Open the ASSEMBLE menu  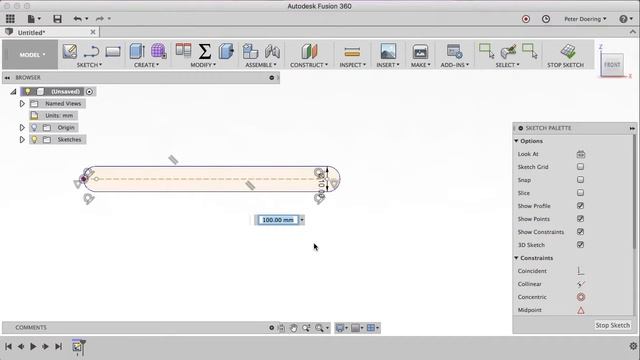click(x=261, y=65)
